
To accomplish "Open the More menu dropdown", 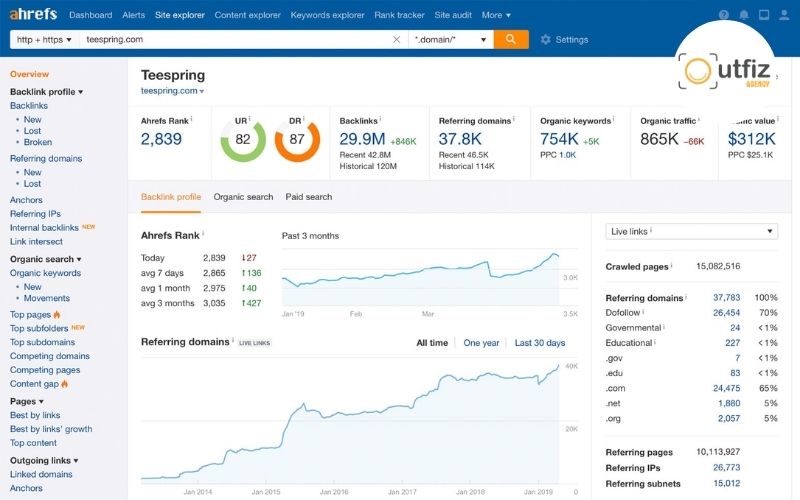I will (496, 15).
